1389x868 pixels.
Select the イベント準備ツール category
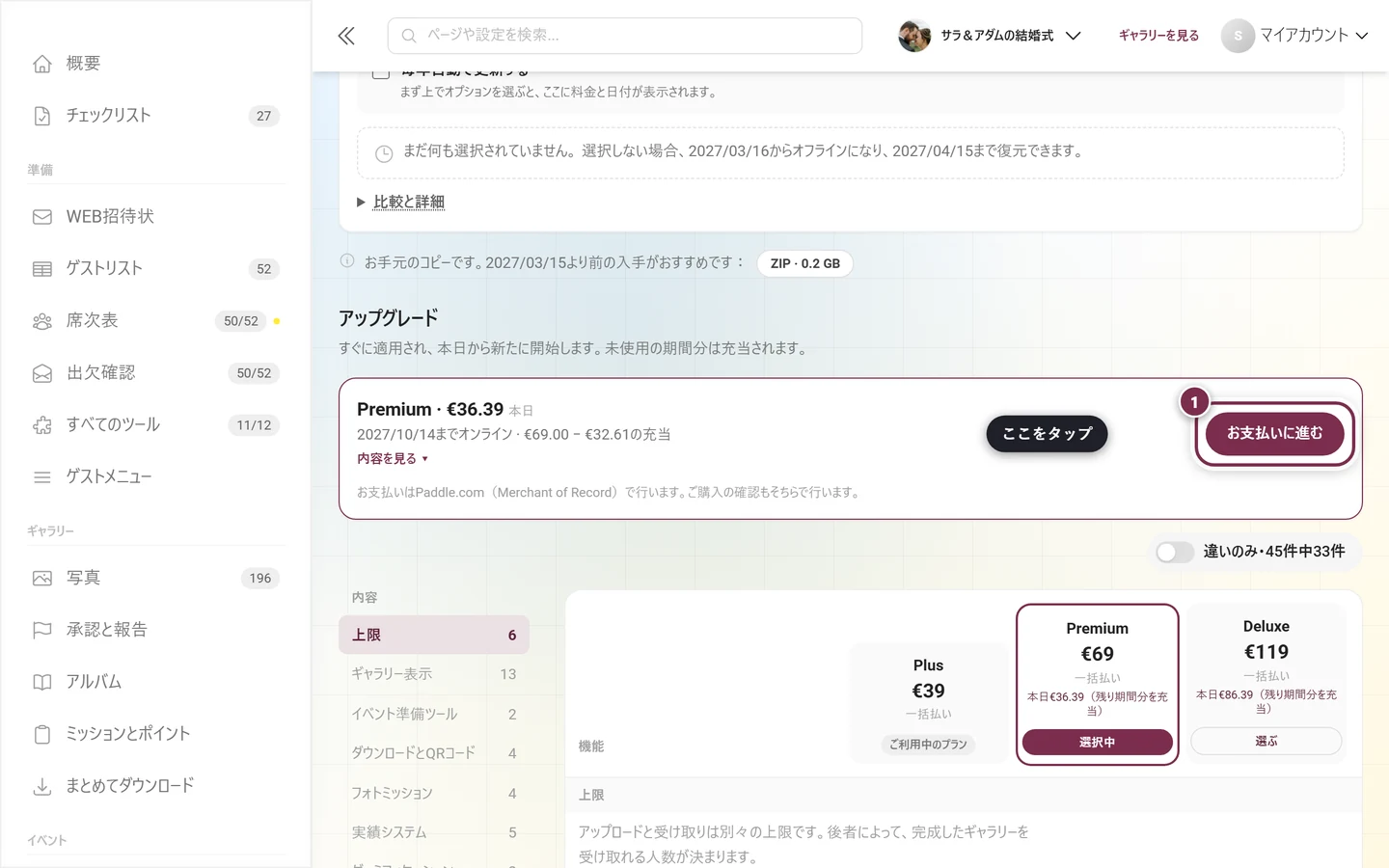434,714
